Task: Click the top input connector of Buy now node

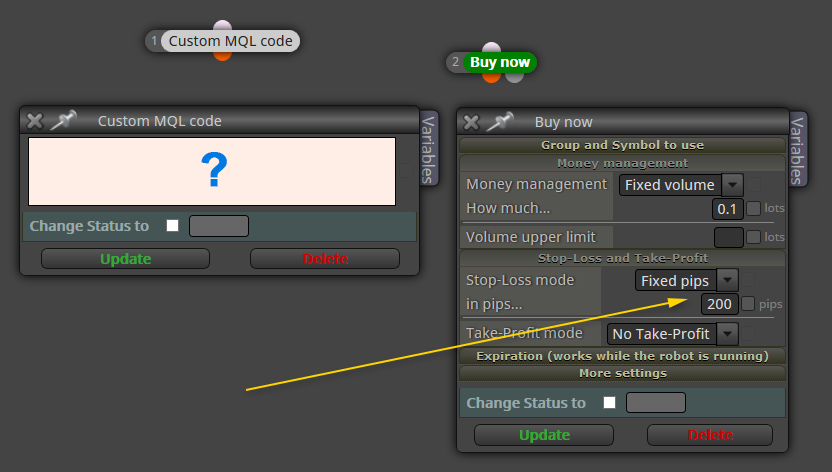Action: point(492,47)
